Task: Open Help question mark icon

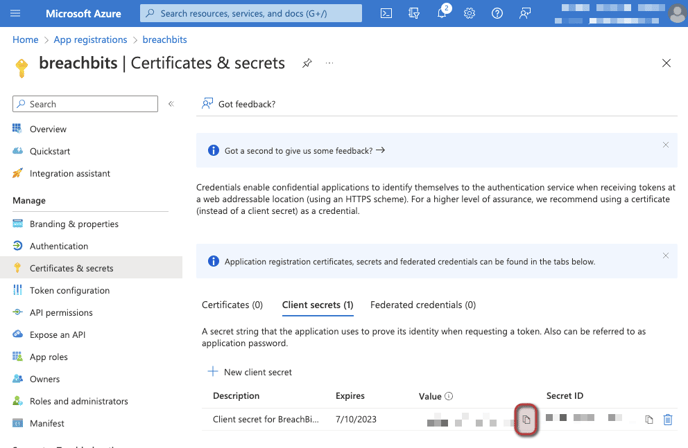Action: [x=497, y=13]
